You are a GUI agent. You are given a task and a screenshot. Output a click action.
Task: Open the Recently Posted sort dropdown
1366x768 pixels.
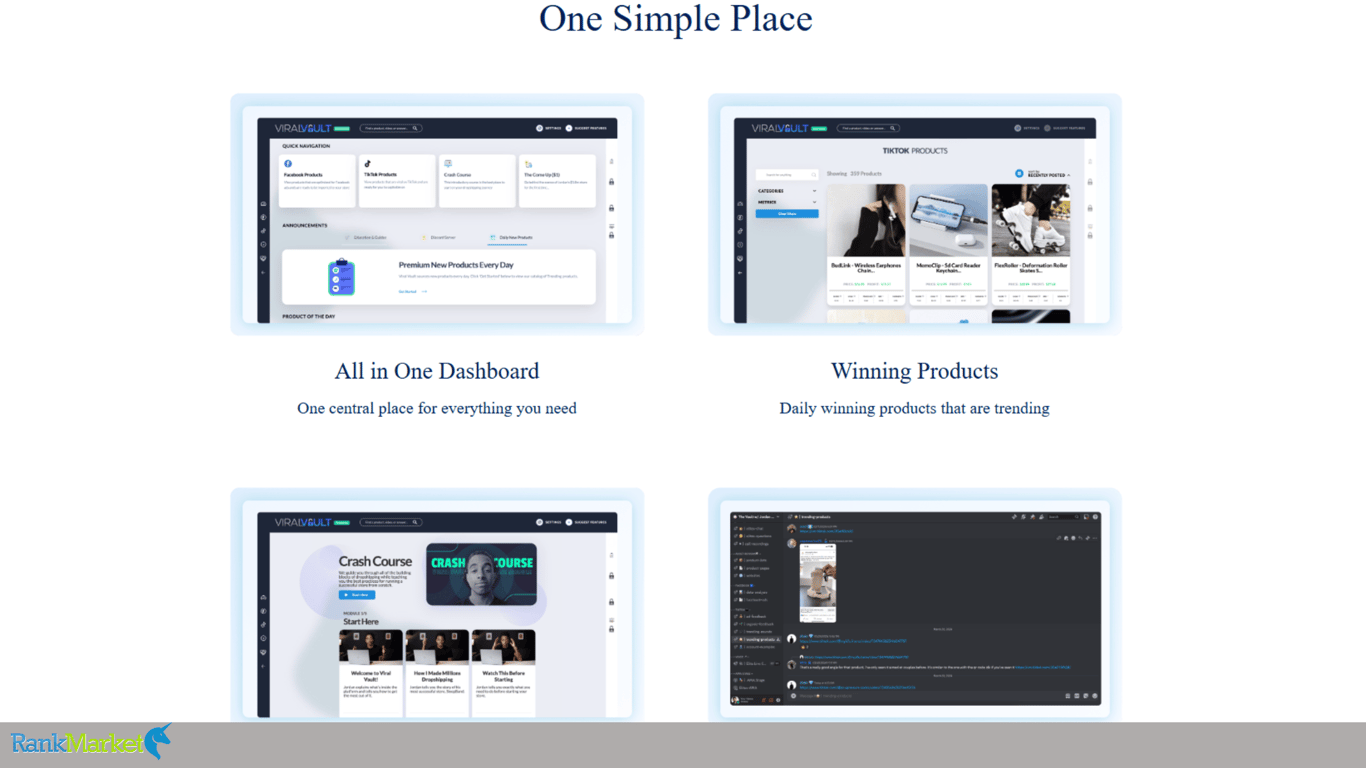1049,174
